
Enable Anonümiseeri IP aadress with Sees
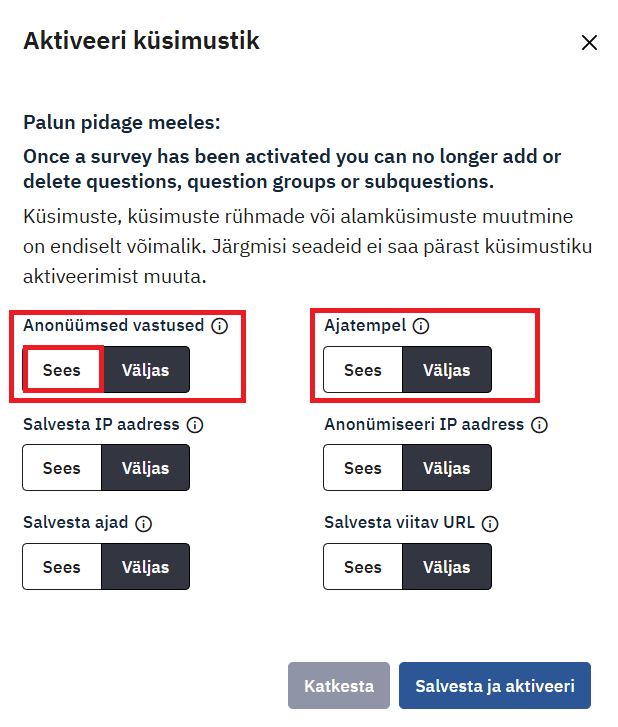point(363,468)
